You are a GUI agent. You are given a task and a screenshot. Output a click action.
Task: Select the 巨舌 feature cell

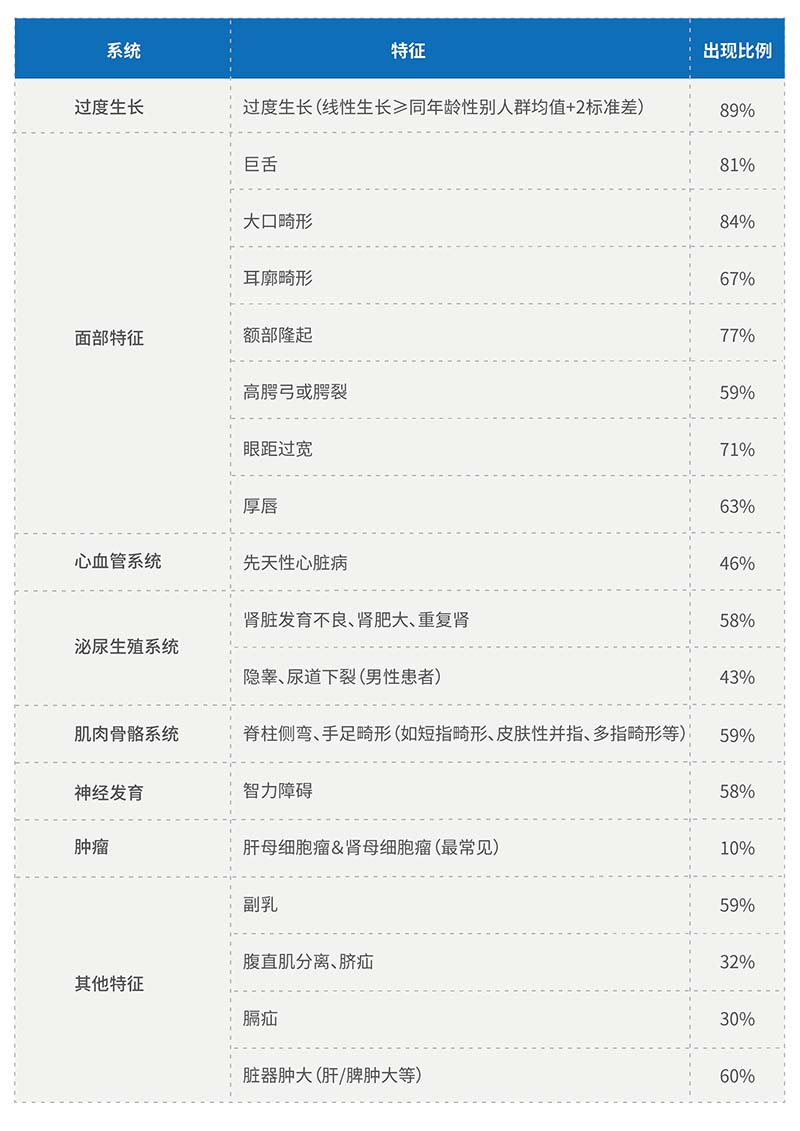(261, 164)
